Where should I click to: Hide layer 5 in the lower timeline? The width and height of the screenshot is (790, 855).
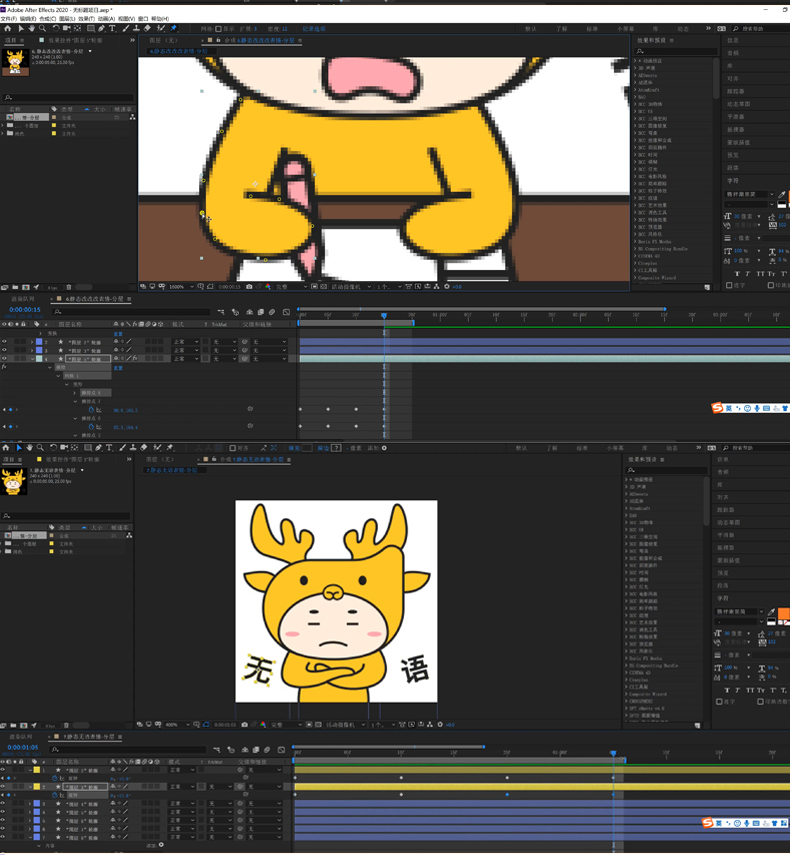coord(3,821)
